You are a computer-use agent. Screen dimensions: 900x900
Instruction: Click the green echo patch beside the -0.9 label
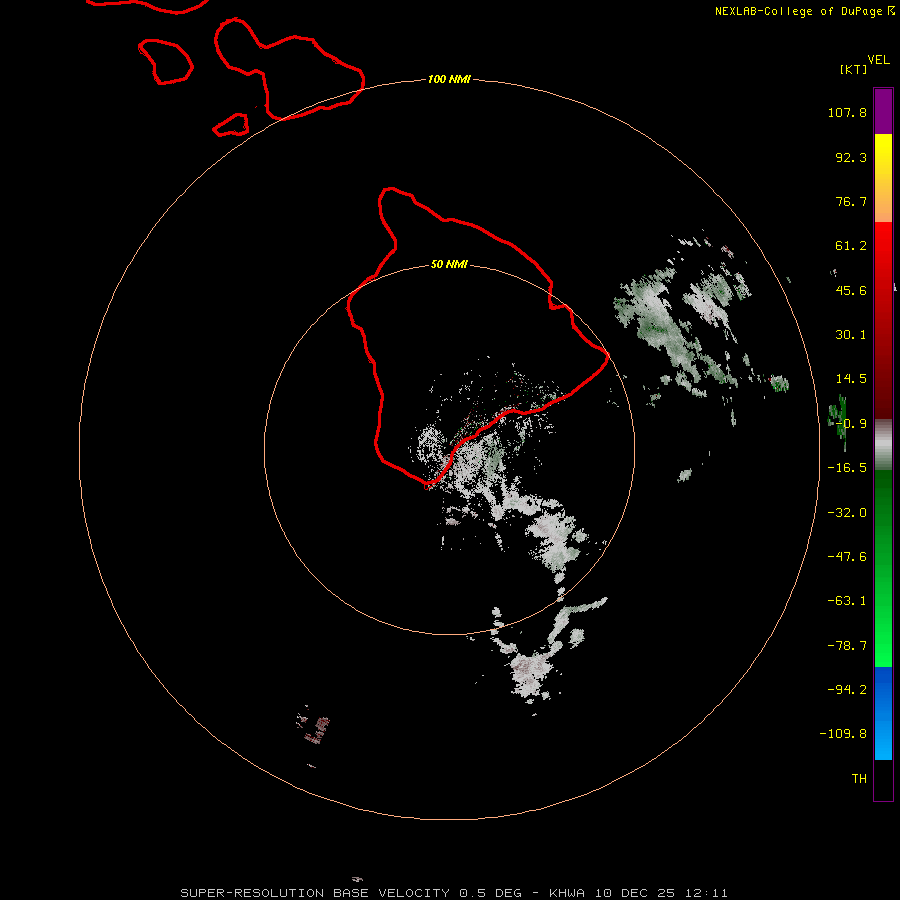pos(837,421)
